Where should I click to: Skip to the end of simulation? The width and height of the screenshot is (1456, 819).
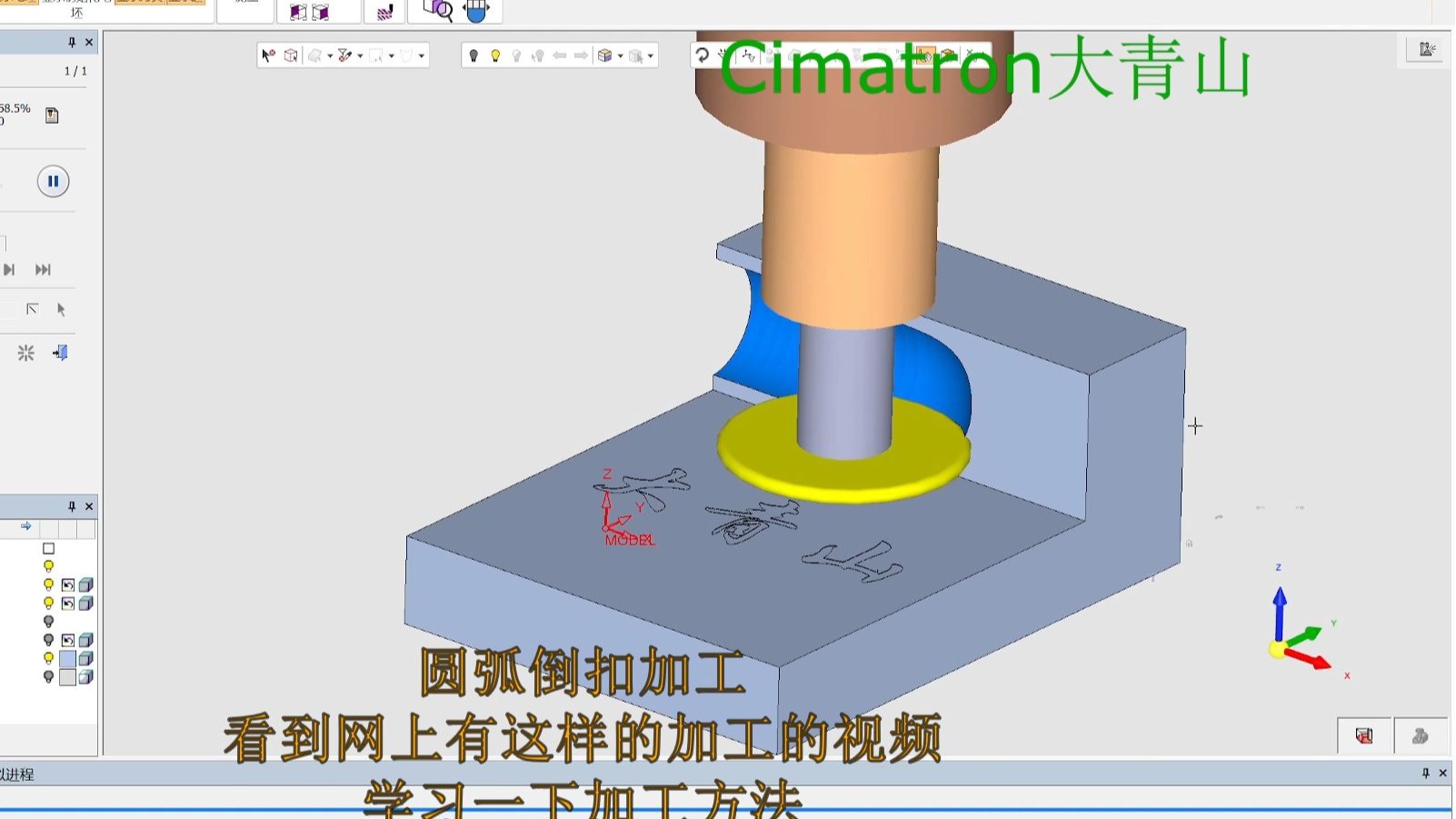(x=43, y=270)
